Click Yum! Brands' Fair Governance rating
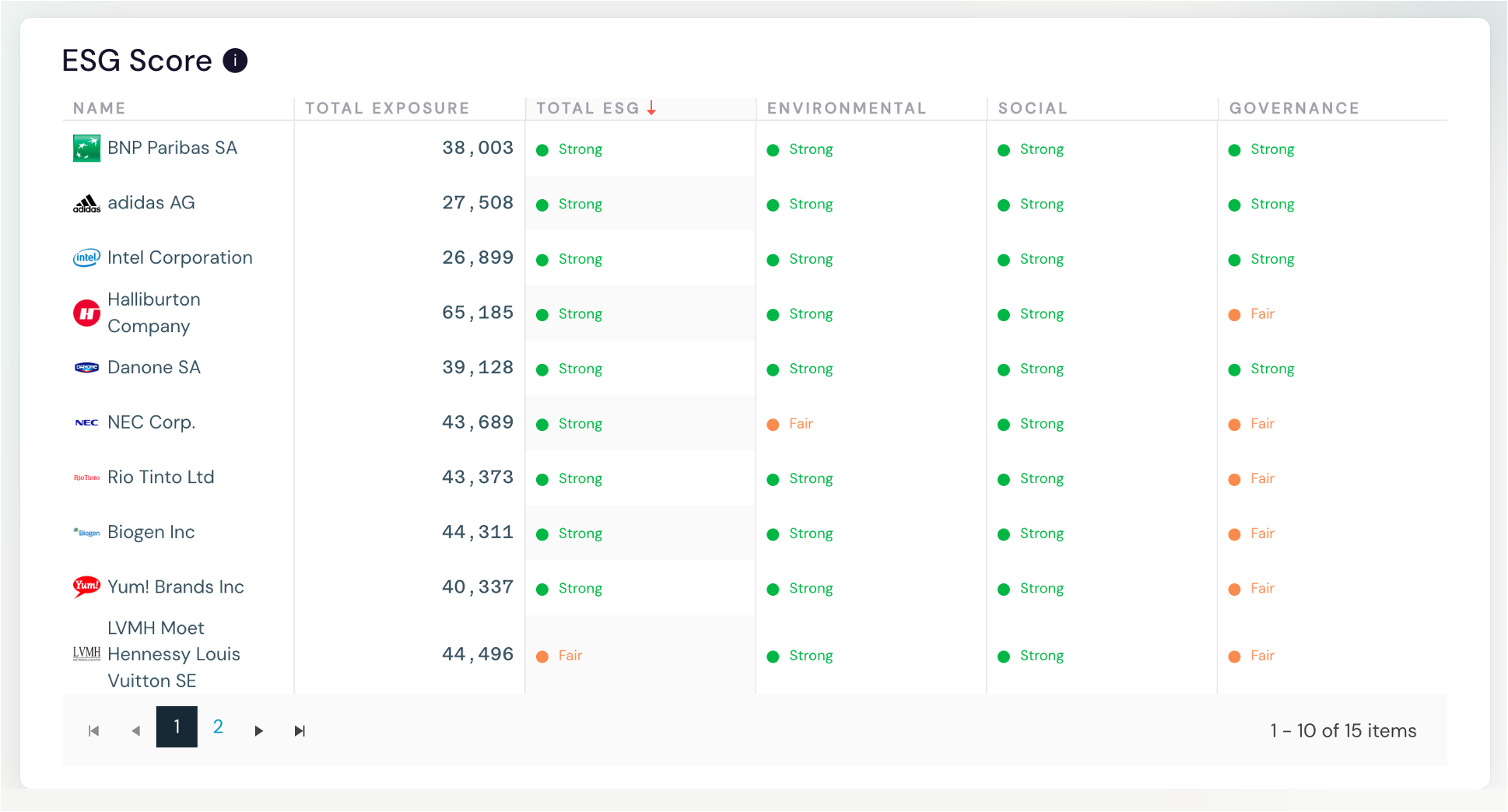This screenshot has height=812, width=1508. [1251, 588]
